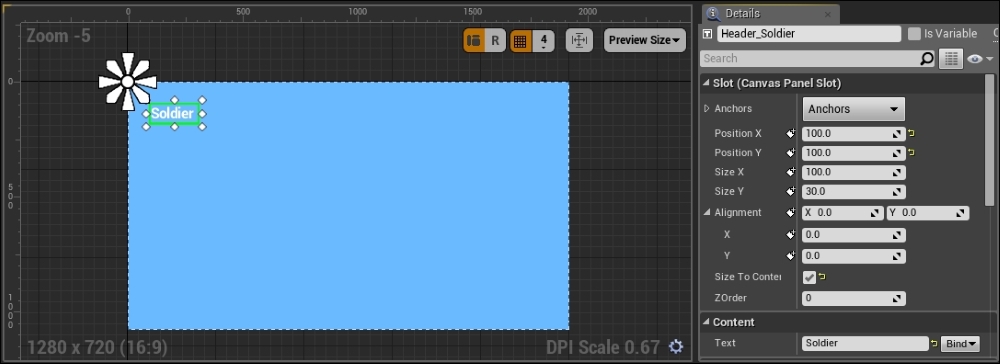Click the Size To Content label
Screen dimensions: 1000x364
(x=747, y=277)
